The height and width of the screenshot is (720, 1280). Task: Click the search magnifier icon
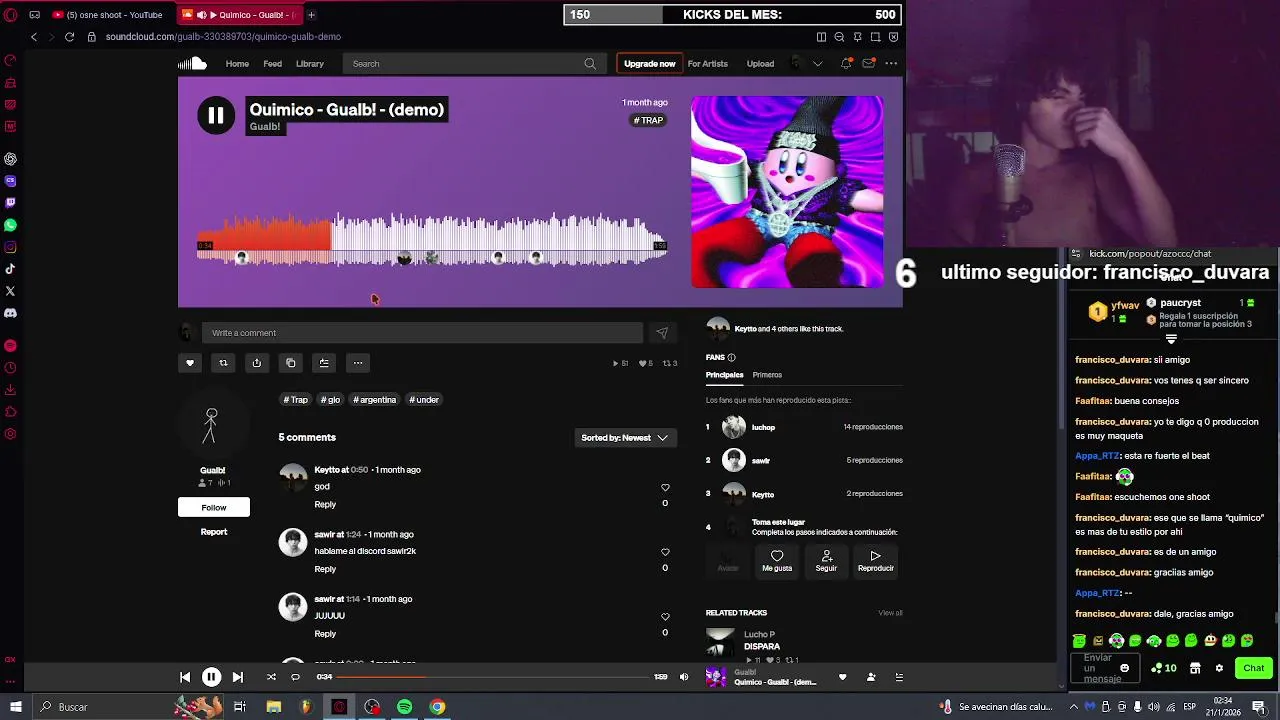coord(590,64)
